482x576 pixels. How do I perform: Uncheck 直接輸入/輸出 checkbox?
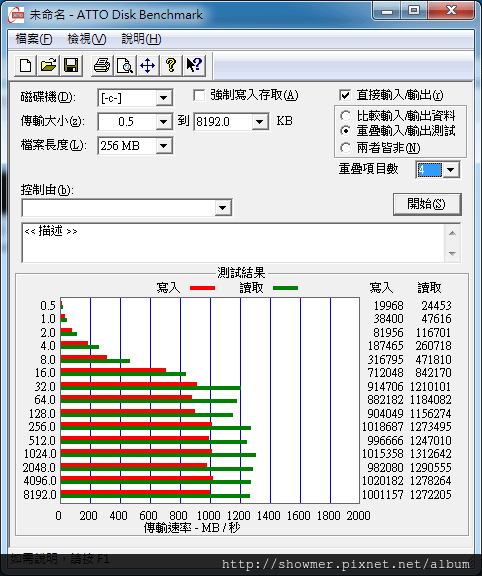coord(345,96)
